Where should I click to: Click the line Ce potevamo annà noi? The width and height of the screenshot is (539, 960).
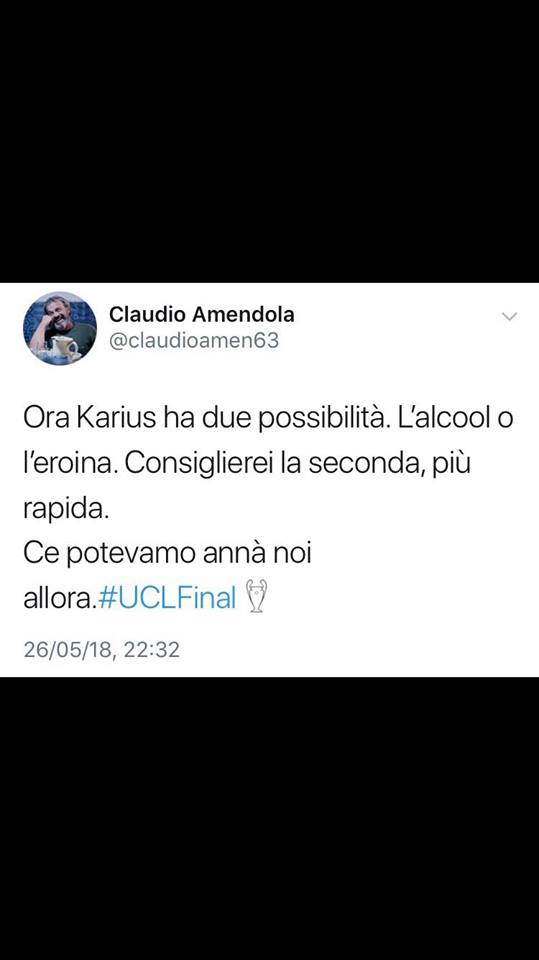167,553
